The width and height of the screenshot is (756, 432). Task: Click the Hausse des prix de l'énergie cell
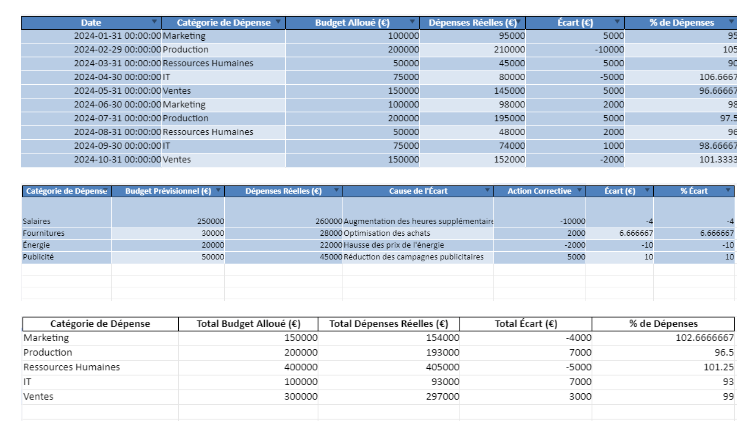pos(418,245)
